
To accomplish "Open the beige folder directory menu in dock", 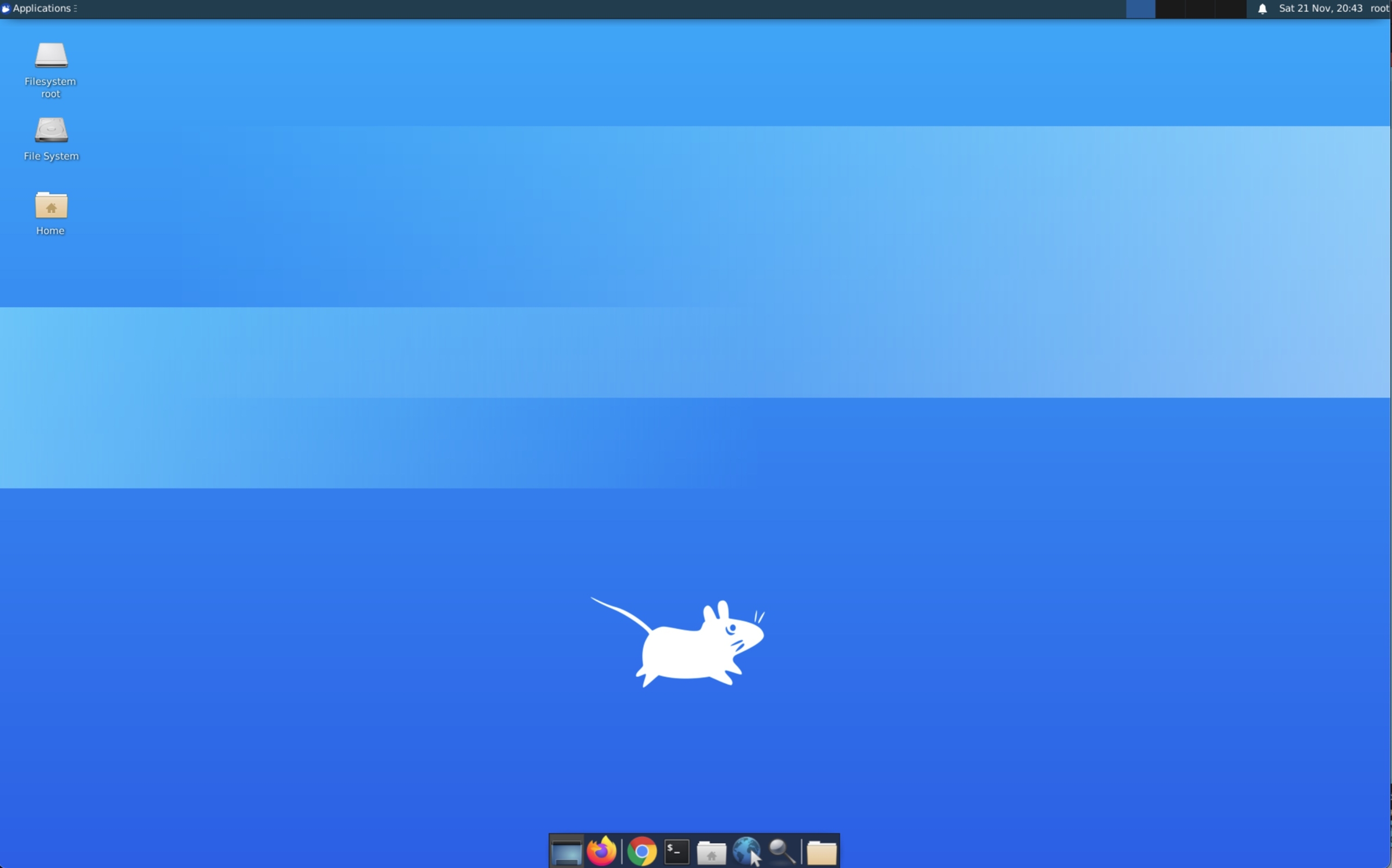I will pos(821,852).
